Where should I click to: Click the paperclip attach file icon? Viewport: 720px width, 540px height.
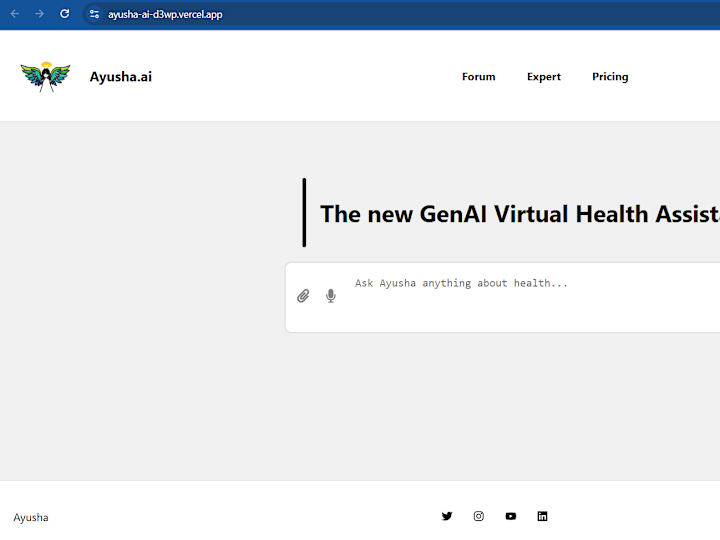point(303,296)
